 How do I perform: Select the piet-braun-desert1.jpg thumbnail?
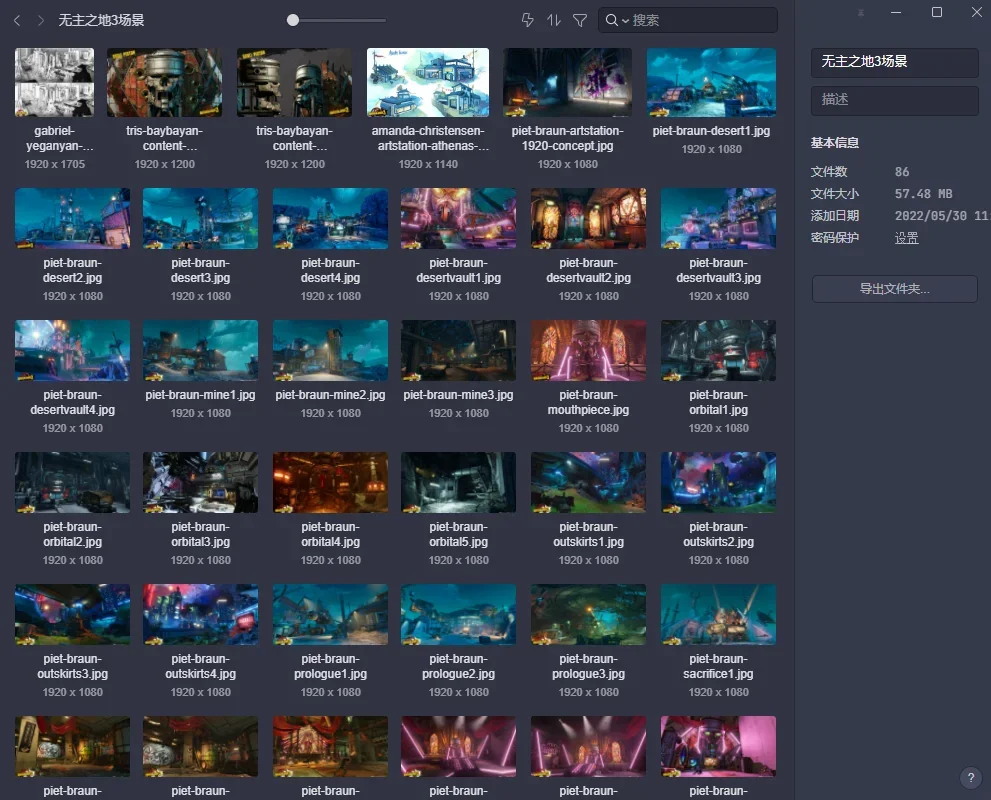[712, 82]
